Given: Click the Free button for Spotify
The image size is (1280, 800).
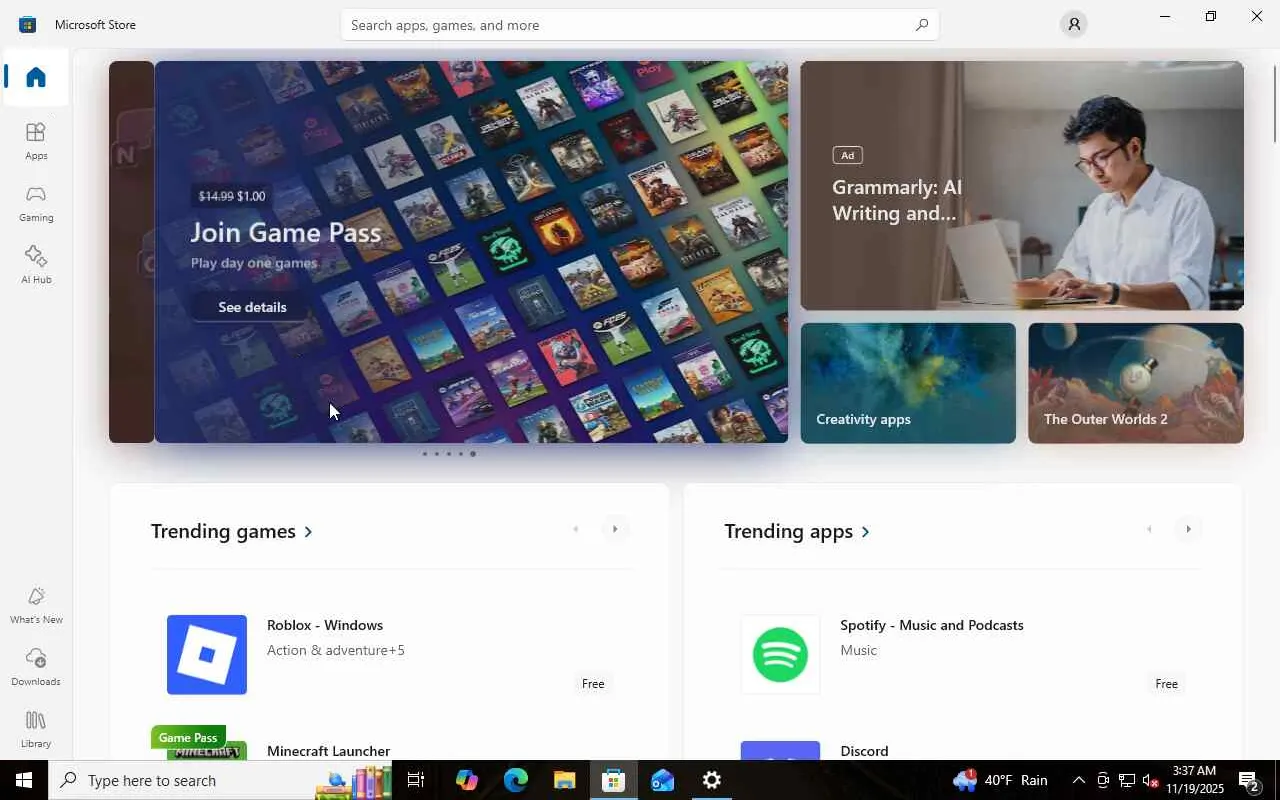Looking at the screenshot, I should click(1166, 684).
